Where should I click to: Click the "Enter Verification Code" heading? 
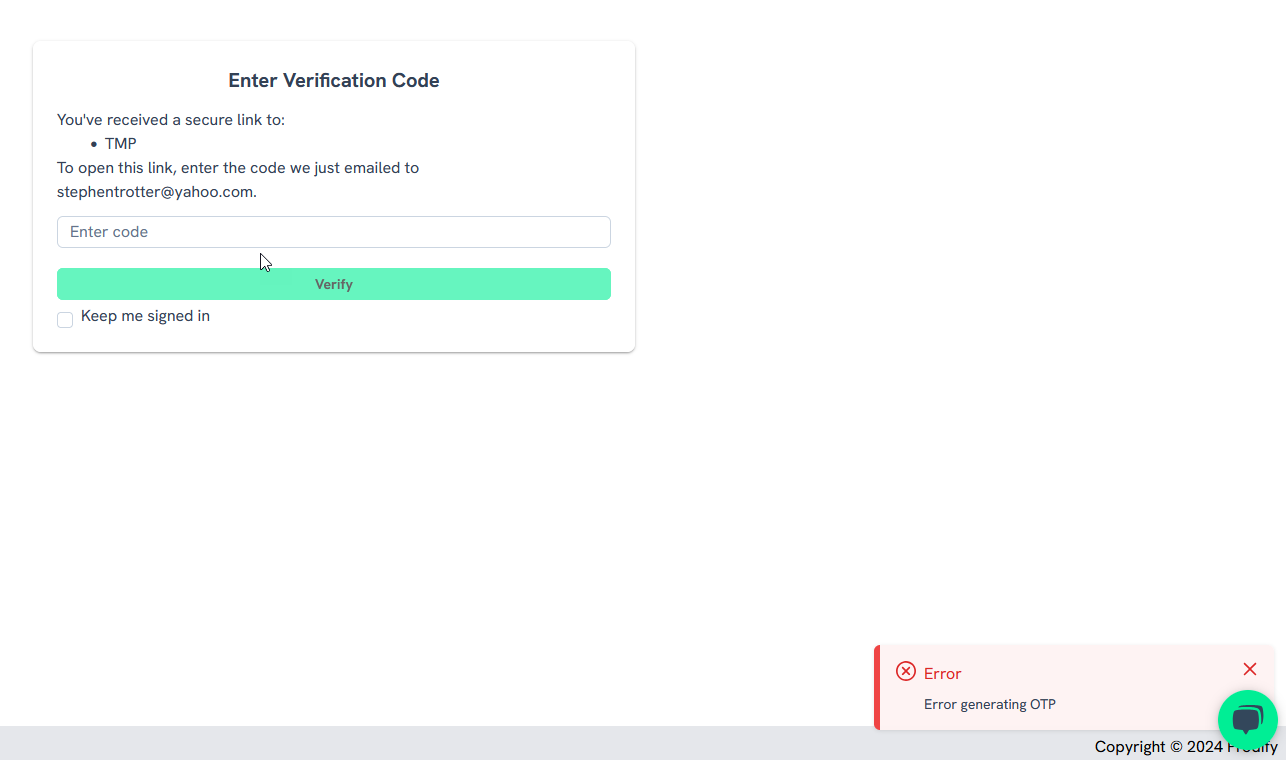[333, 81]
